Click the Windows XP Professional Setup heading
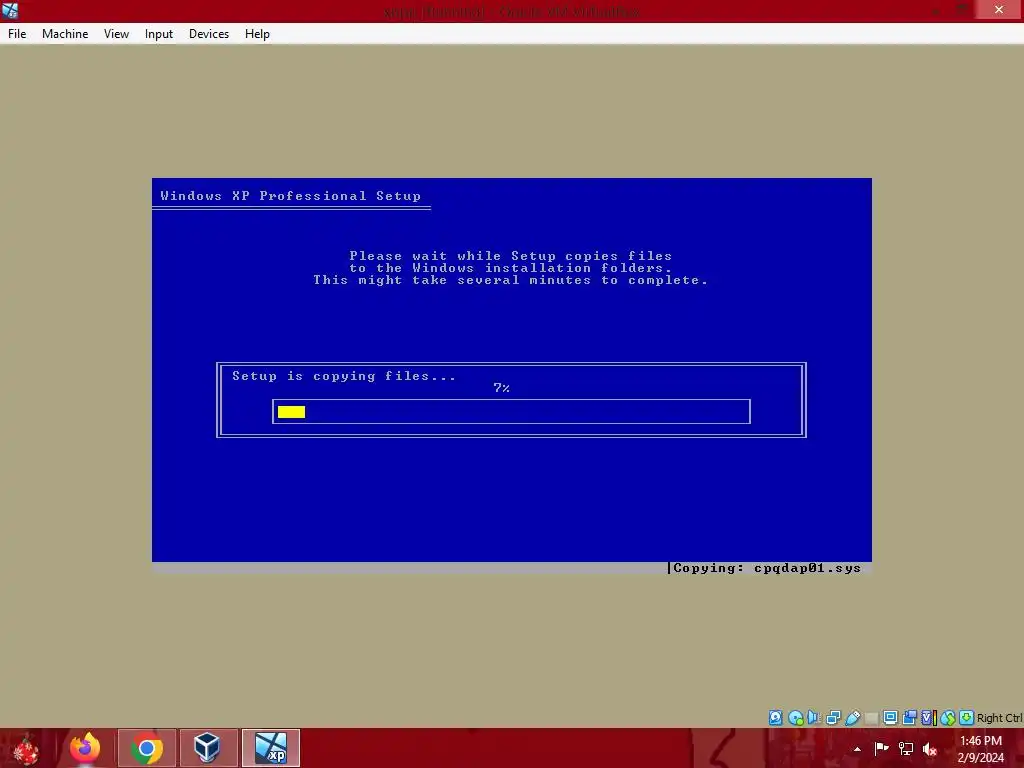Image resolution: width=1024 pixels, height=768 pixels. coord(291,196)
